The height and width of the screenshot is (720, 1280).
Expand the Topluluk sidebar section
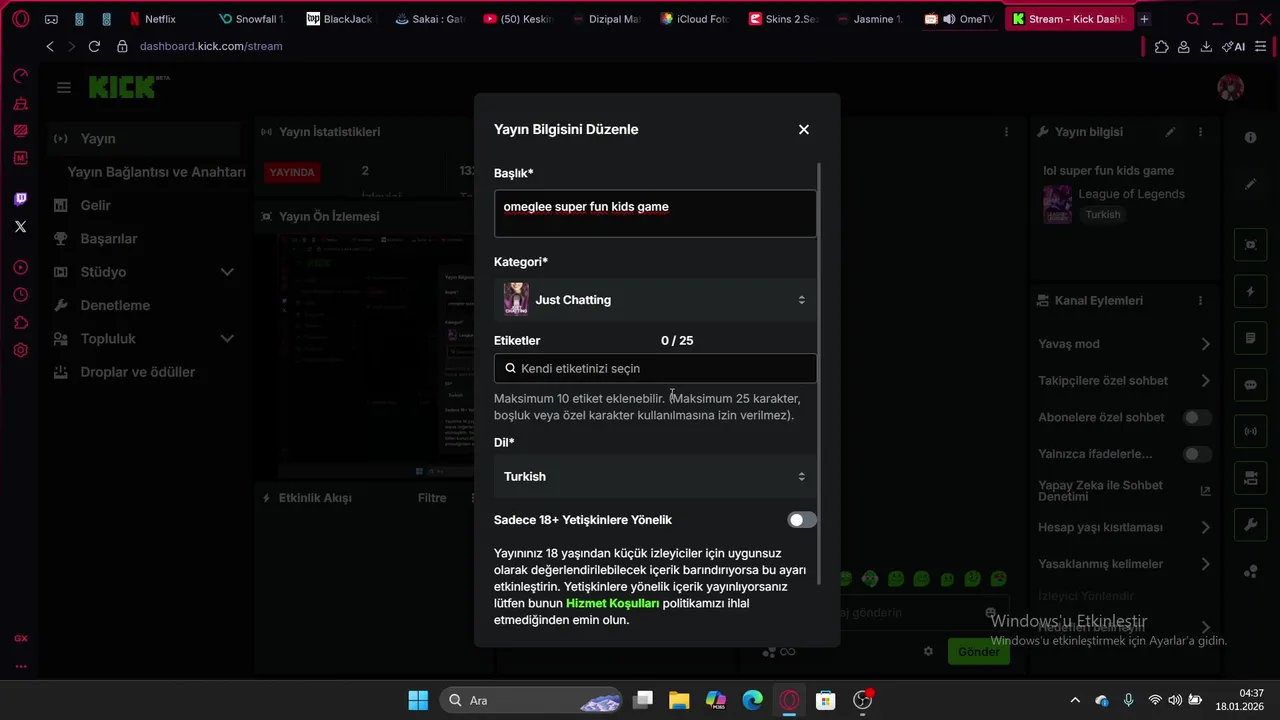click(x=145, y=339)
